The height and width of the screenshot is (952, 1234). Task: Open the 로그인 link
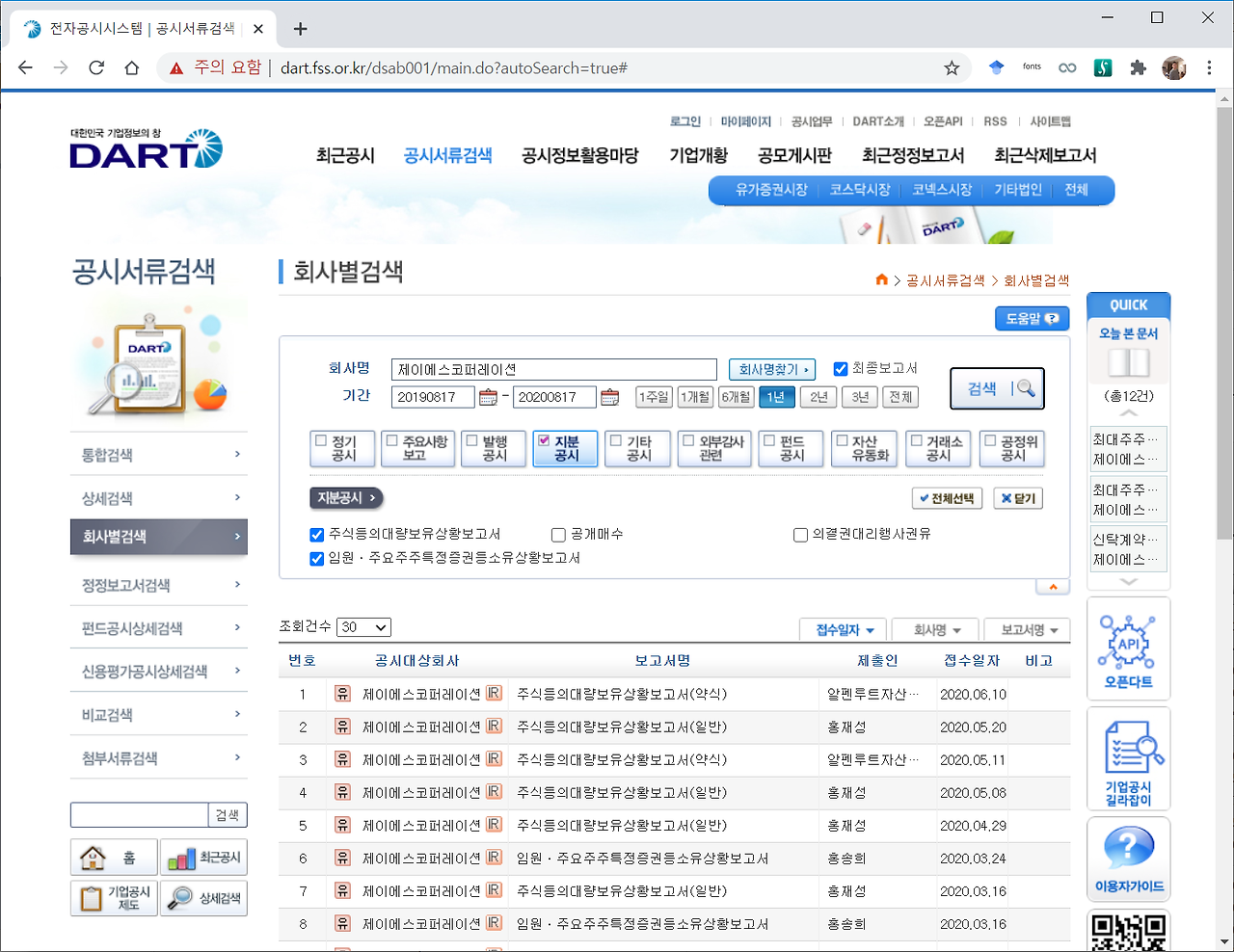click(x=684, y=120)
